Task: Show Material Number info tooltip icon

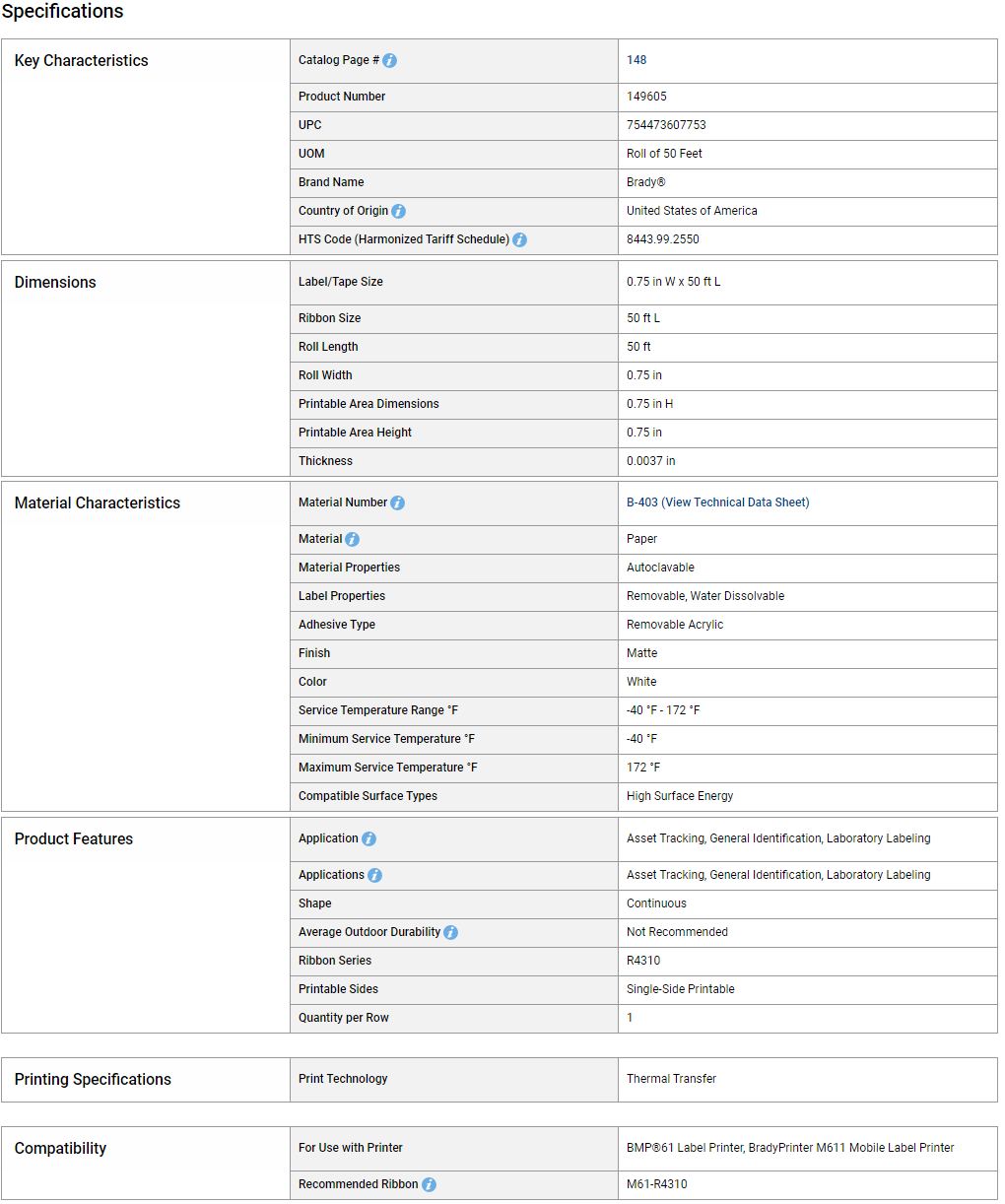Action: point(397,502)
